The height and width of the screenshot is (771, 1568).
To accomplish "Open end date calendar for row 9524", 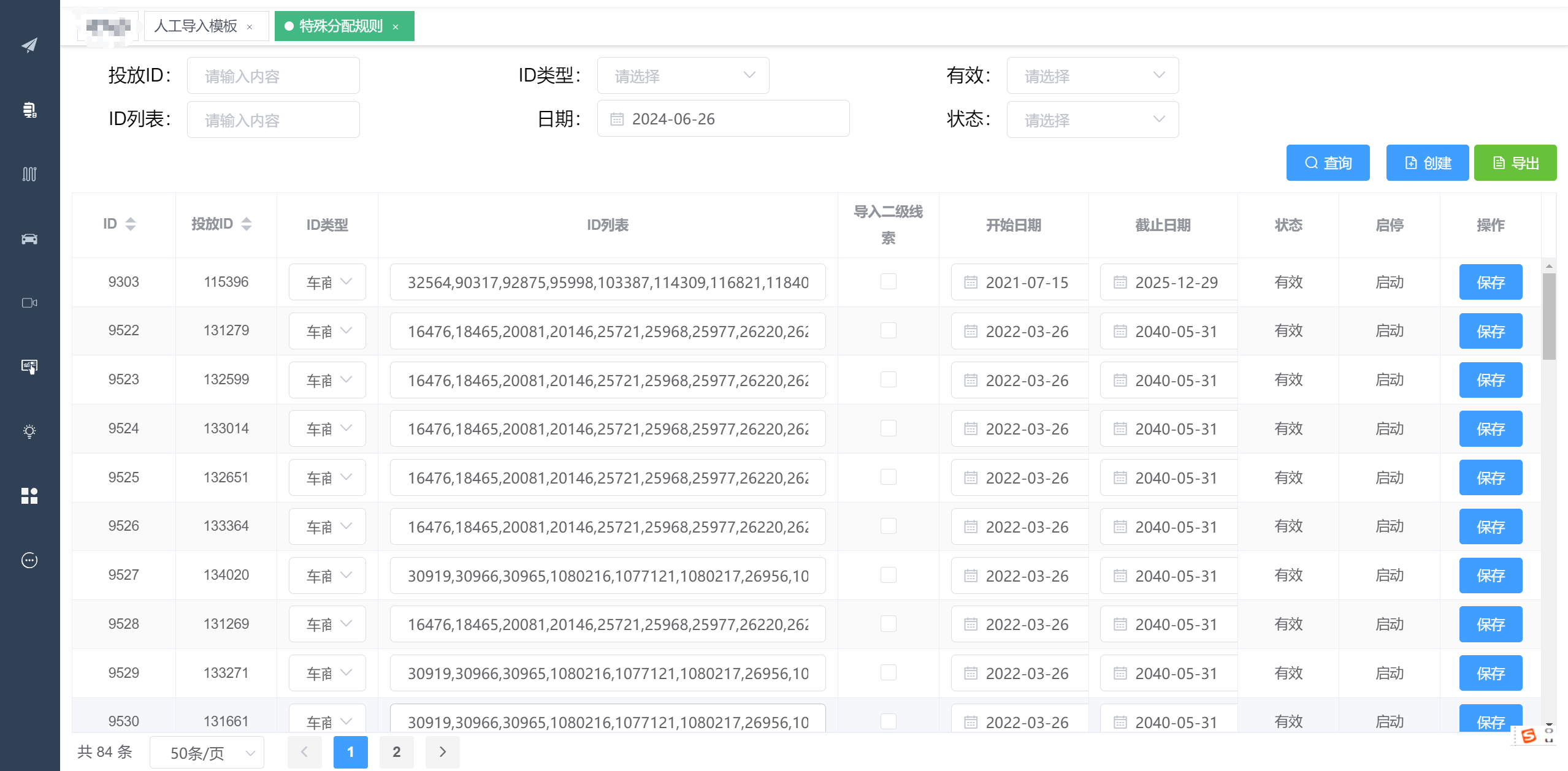I will (1120, 429).
